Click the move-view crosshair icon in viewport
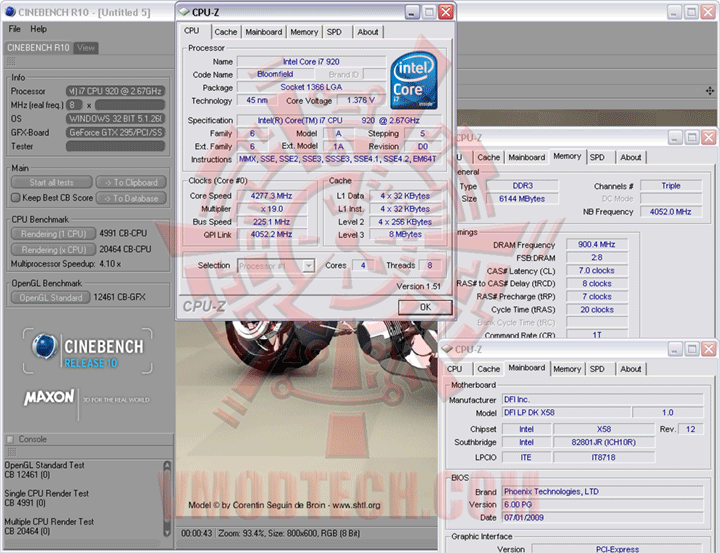This screenshot has width=720, height=553. pos(710,91)
